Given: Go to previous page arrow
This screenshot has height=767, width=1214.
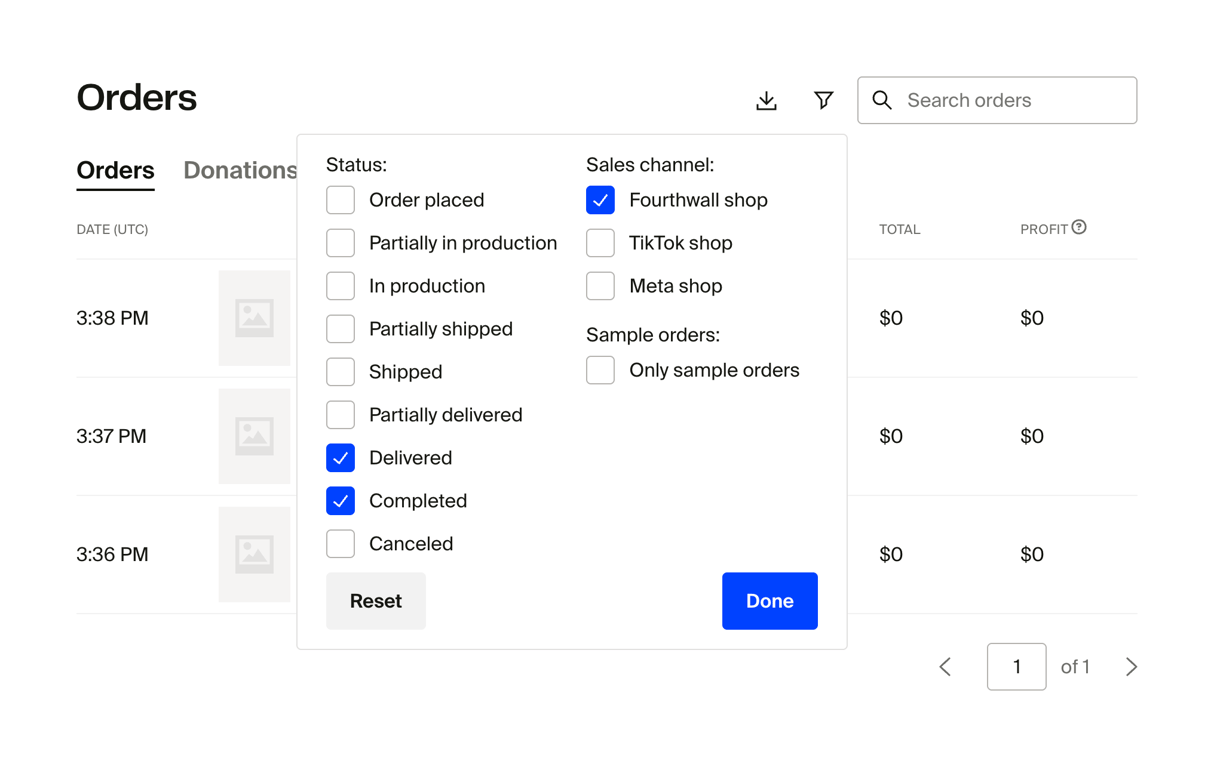Looking at the screenshot, I should click(945, 666).
